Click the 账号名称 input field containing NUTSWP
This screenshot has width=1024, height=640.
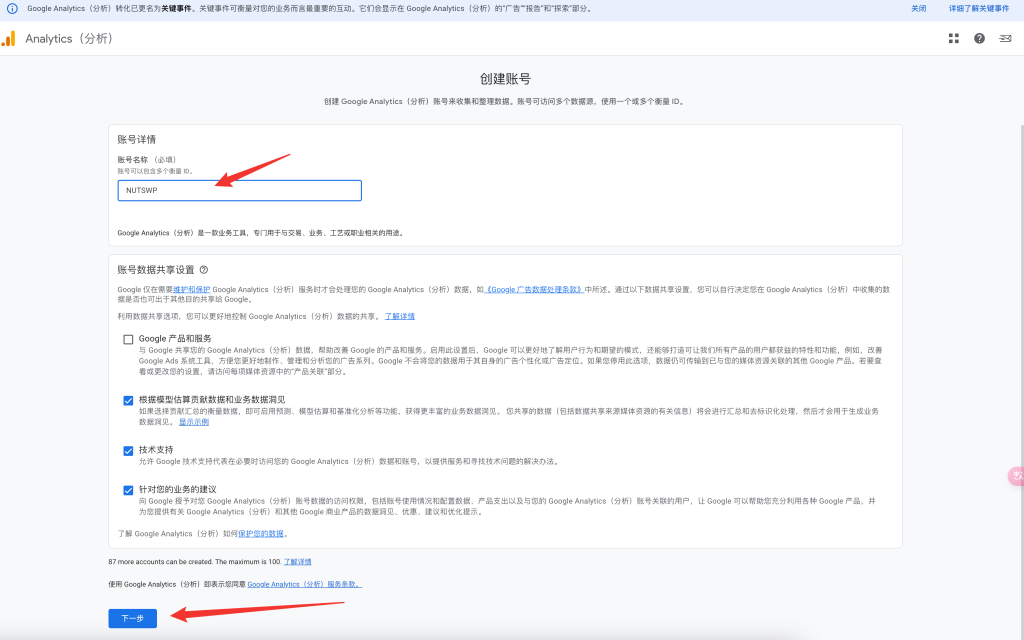[x=240, y=191]
